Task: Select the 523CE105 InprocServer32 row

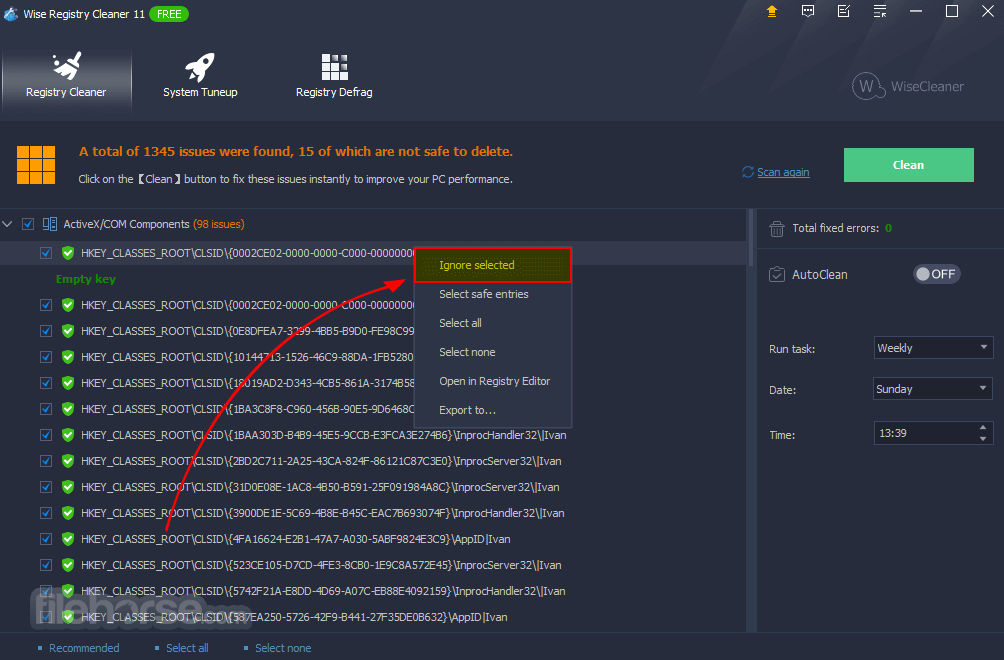Action: 375,565
